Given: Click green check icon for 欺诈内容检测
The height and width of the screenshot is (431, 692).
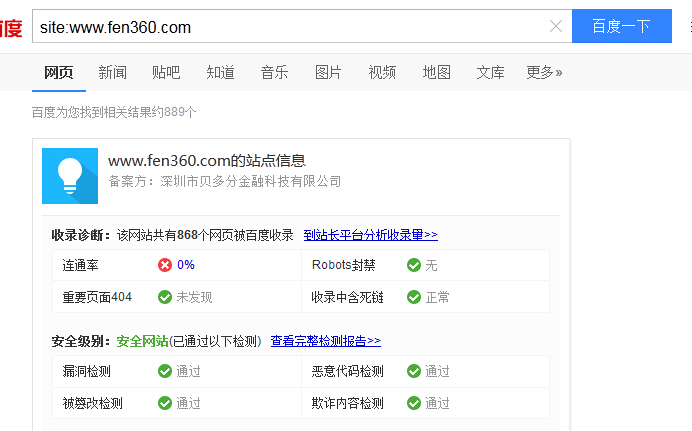Looking at the screenshot, I should (413, 403).
